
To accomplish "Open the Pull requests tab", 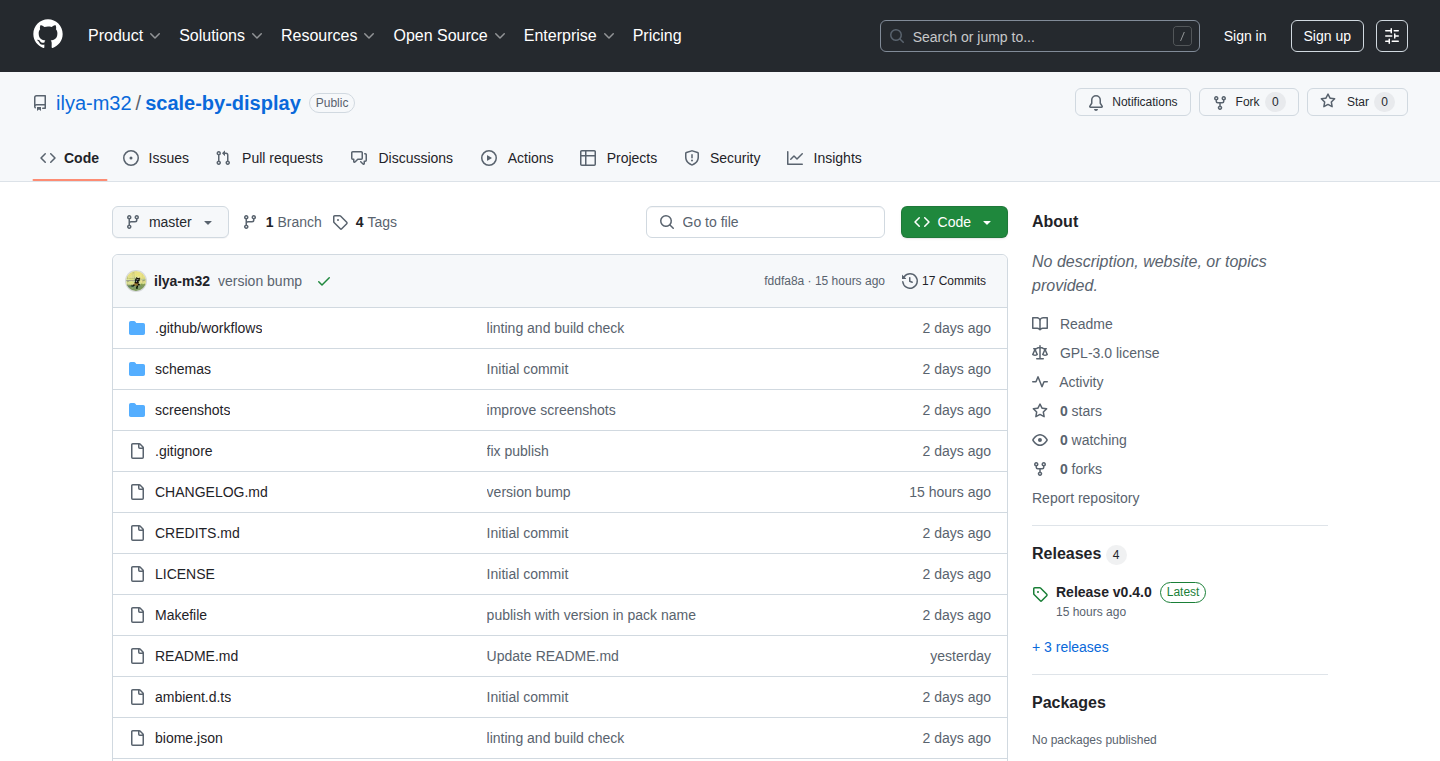I will coord(270,158).
